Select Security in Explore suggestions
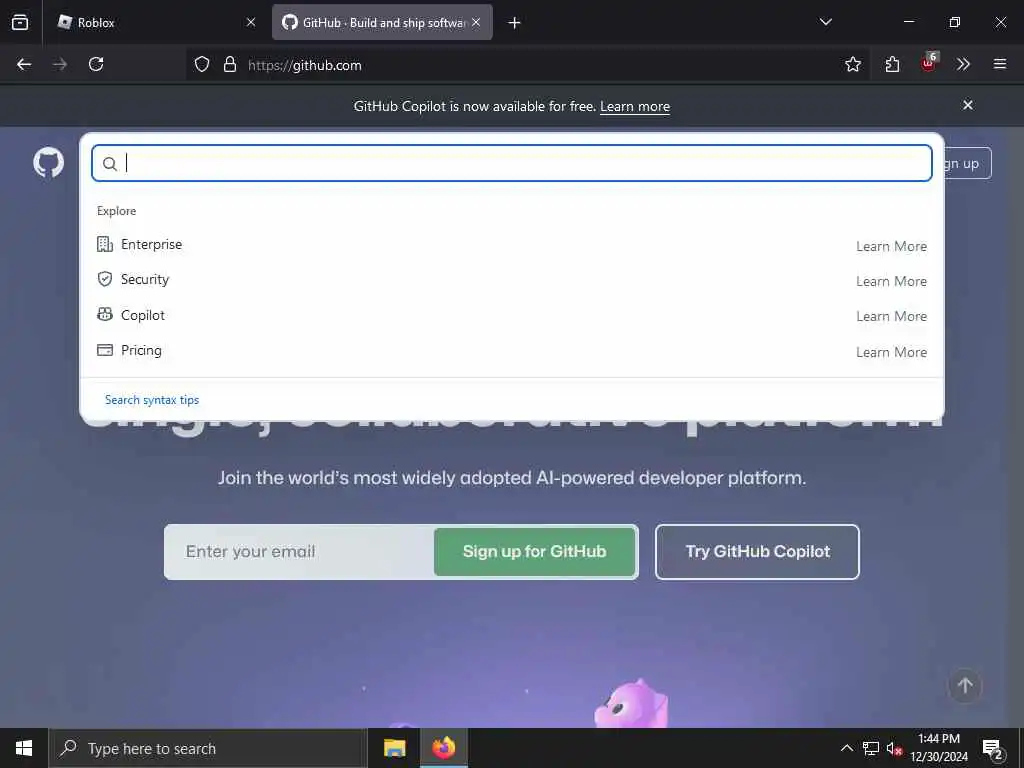 (511, 280)
